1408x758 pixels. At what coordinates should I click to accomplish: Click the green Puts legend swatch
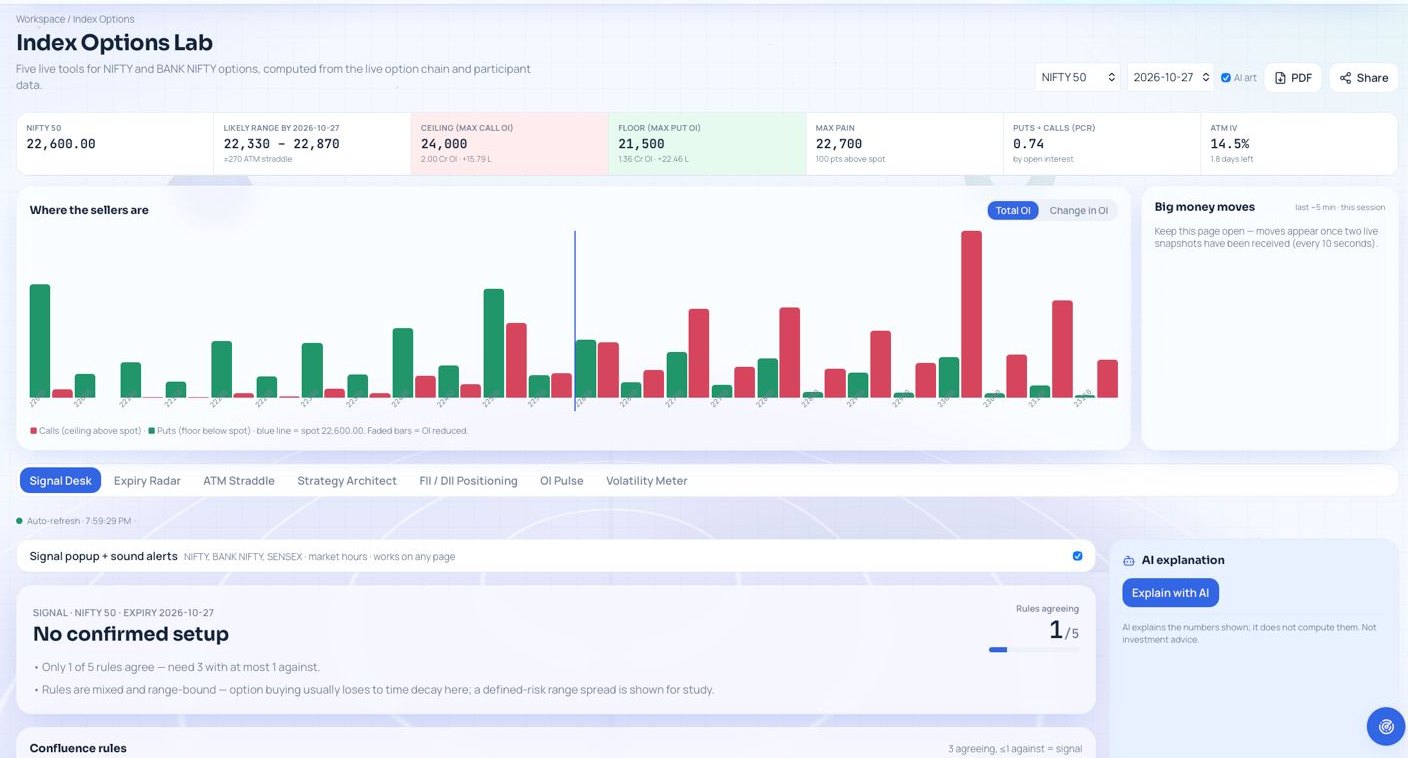click(151, 431)
